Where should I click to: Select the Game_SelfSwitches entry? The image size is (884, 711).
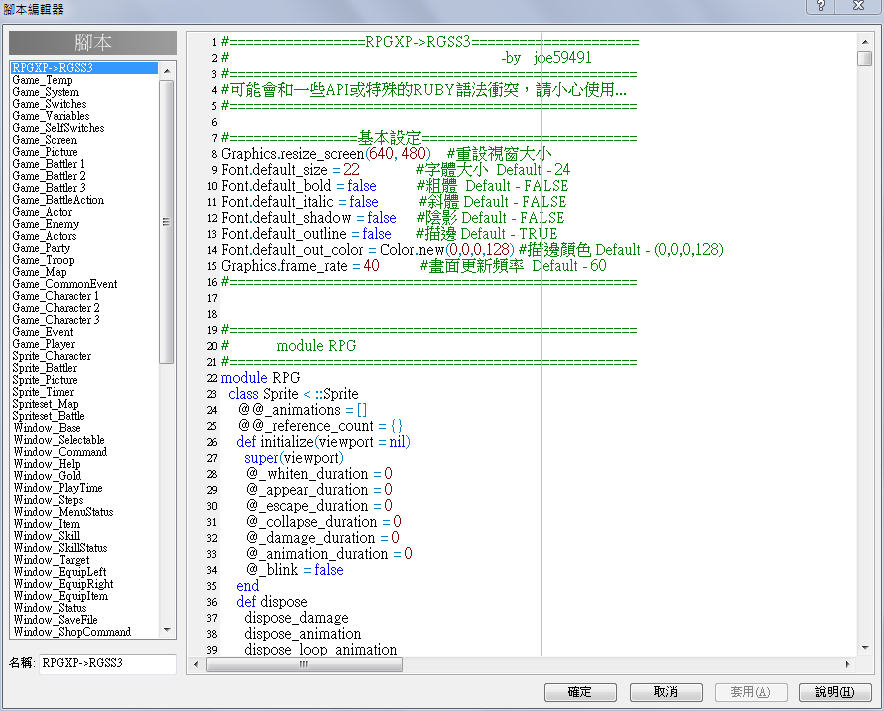pyautogui.click(x=58, y=128)
